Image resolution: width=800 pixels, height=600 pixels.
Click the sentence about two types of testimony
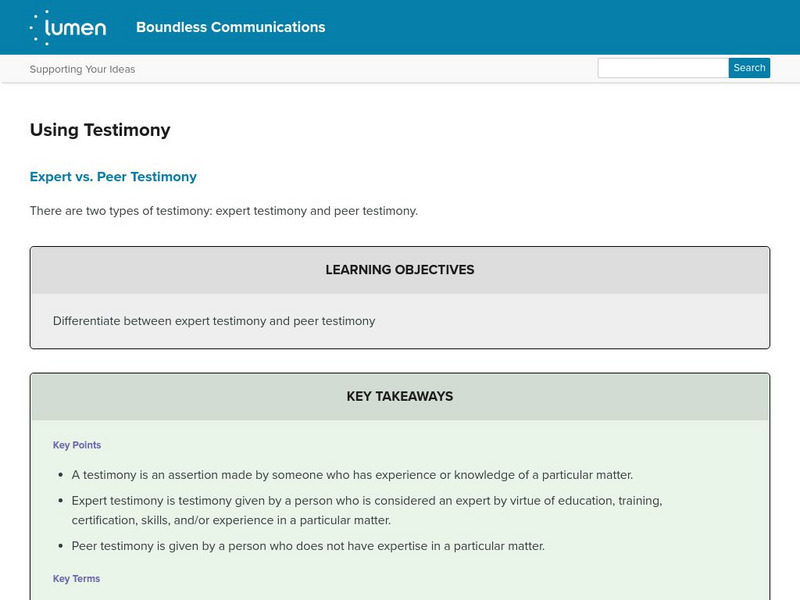[223, 211]
